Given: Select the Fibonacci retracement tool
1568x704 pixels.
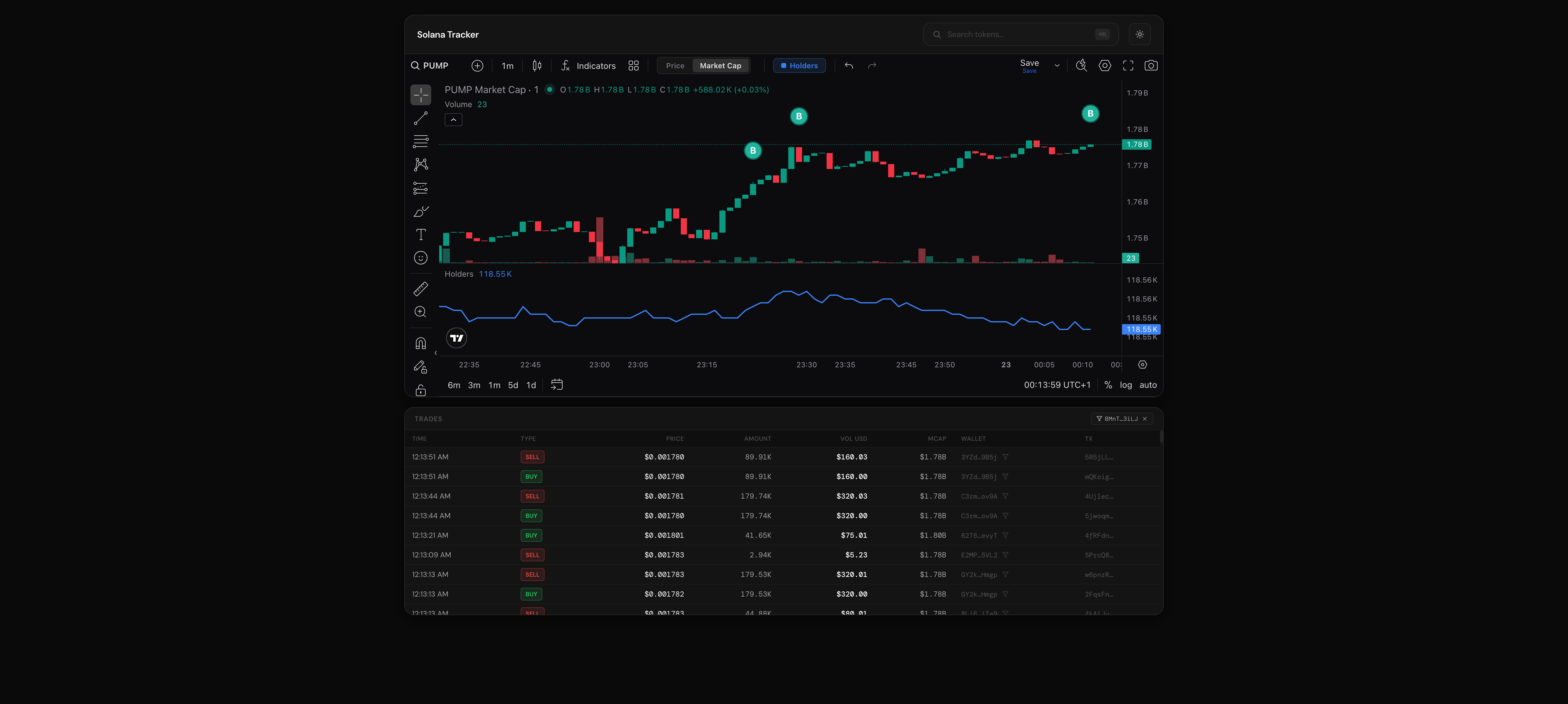Looking at the screenshot, I should tap(420, 141).
